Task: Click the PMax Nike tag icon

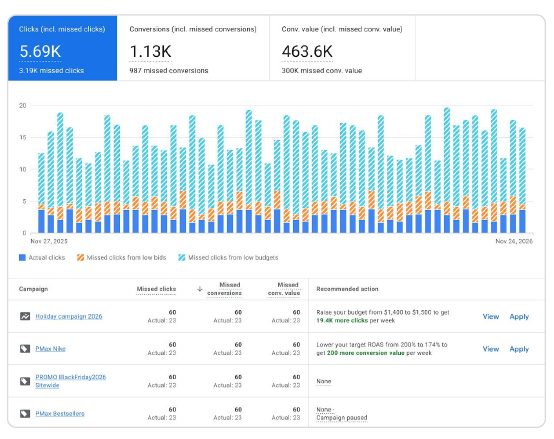Action: click(25, 349)
